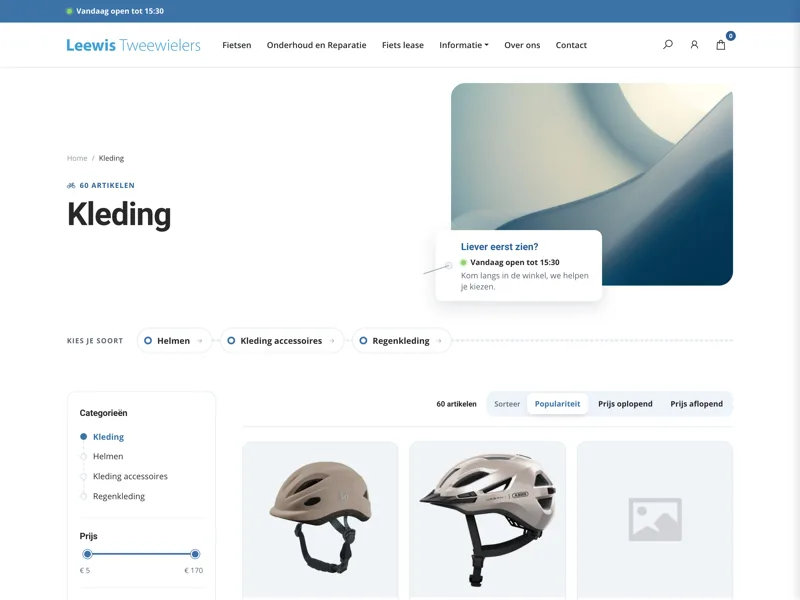The image size is (800, 600).
Task: Select the Regenkleding chip
Action: tap(402, 340)
